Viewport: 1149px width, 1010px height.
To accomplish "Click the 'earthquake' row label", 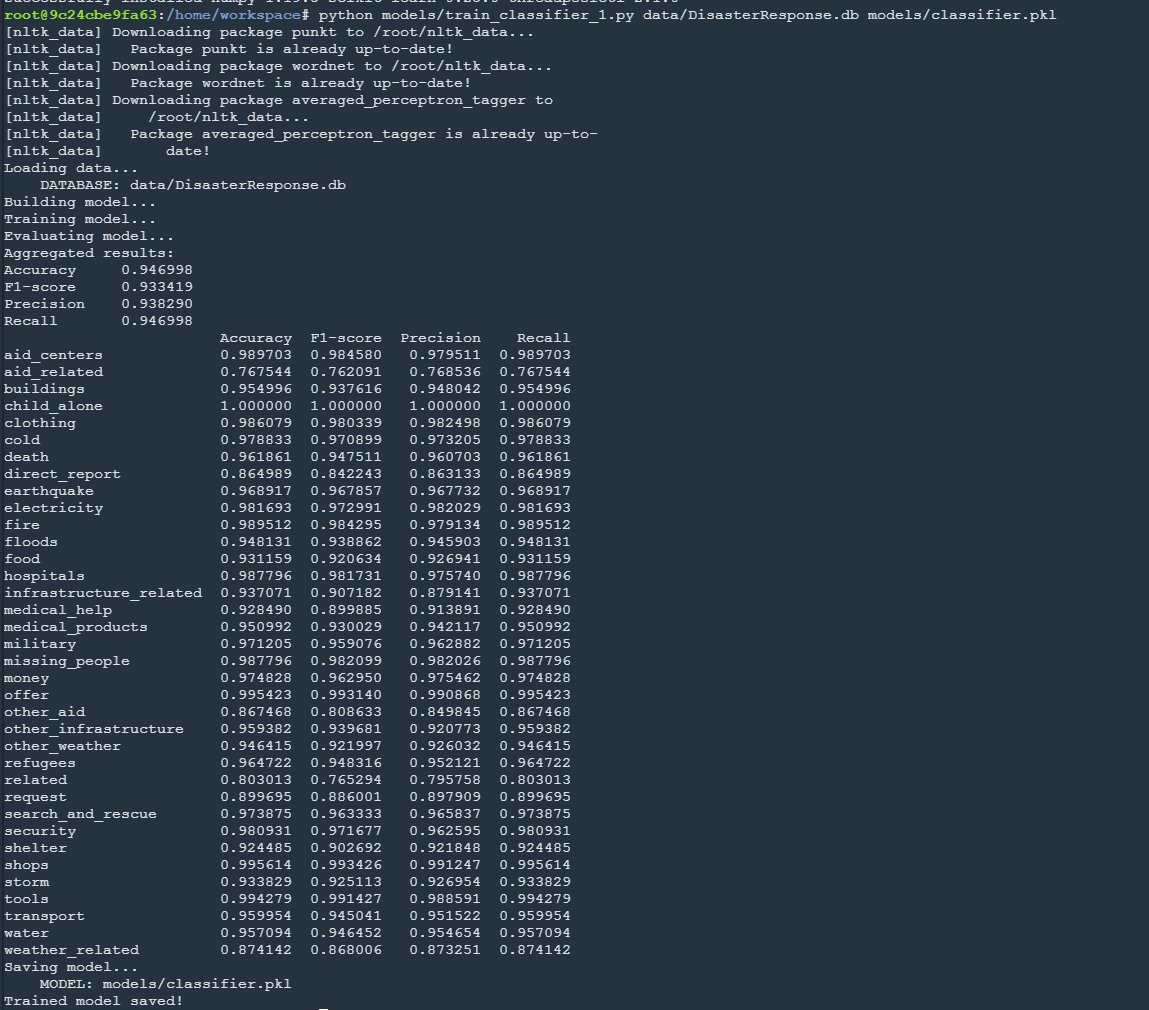I will click(x=49, y=491).
